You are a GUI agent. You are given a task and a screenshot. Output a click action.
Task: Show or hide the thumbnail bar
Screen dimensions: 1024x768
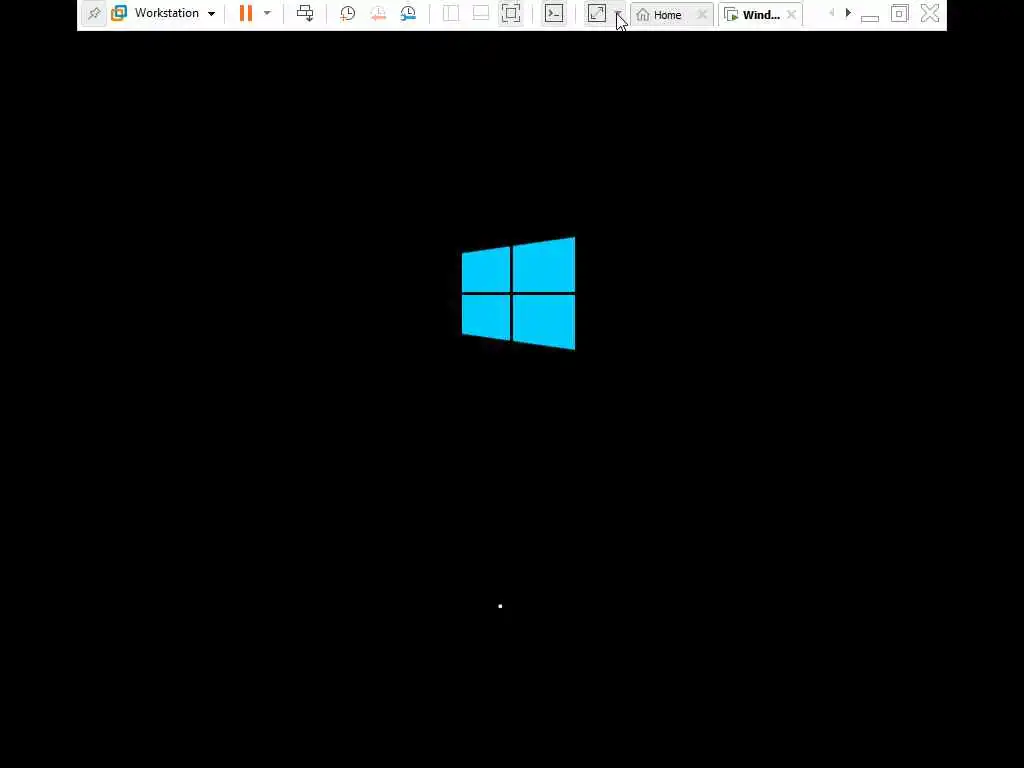click(x=481, y=13)
